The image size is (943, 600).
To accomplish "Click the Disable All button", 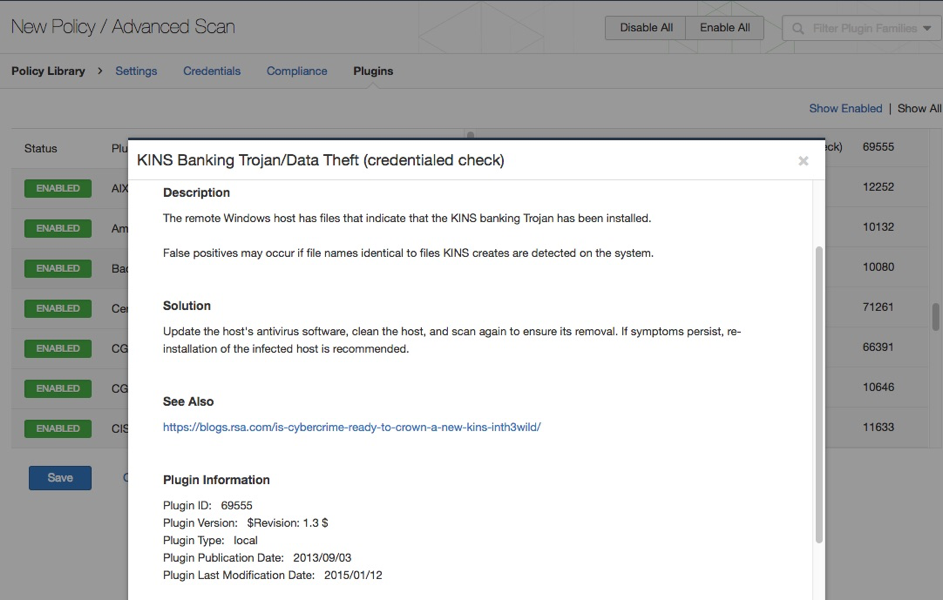I will pos(645,28).
